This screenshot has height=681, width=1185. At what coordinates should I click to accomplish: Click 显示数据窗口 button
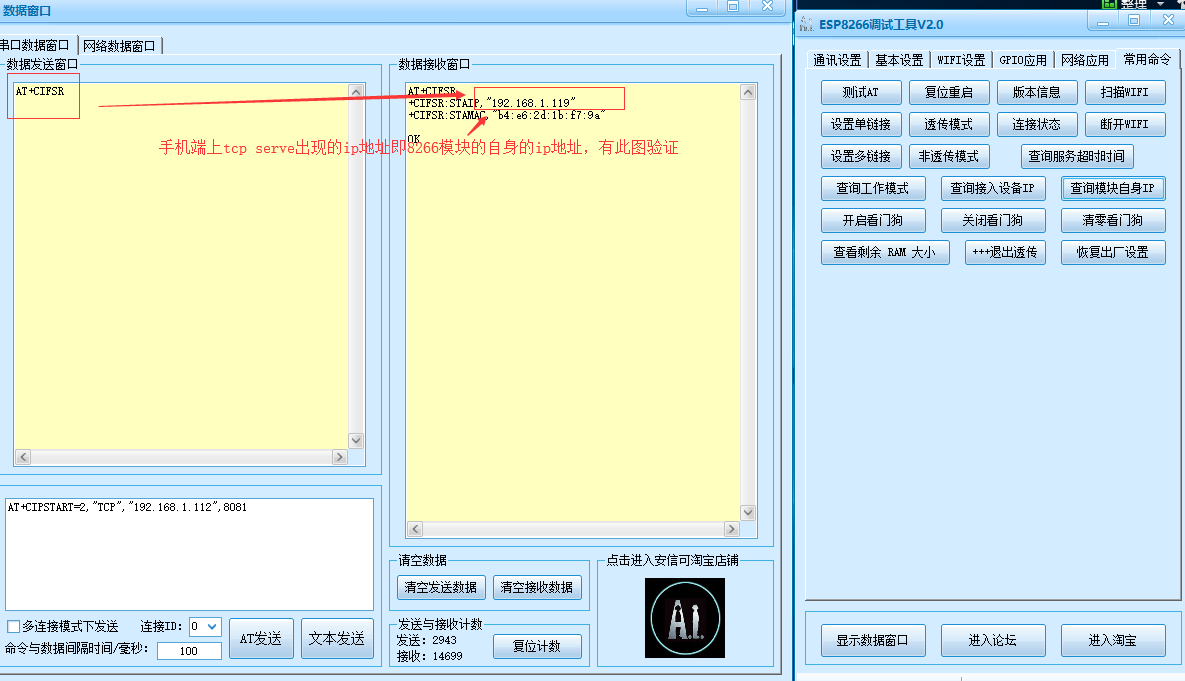tap(873, 640)
